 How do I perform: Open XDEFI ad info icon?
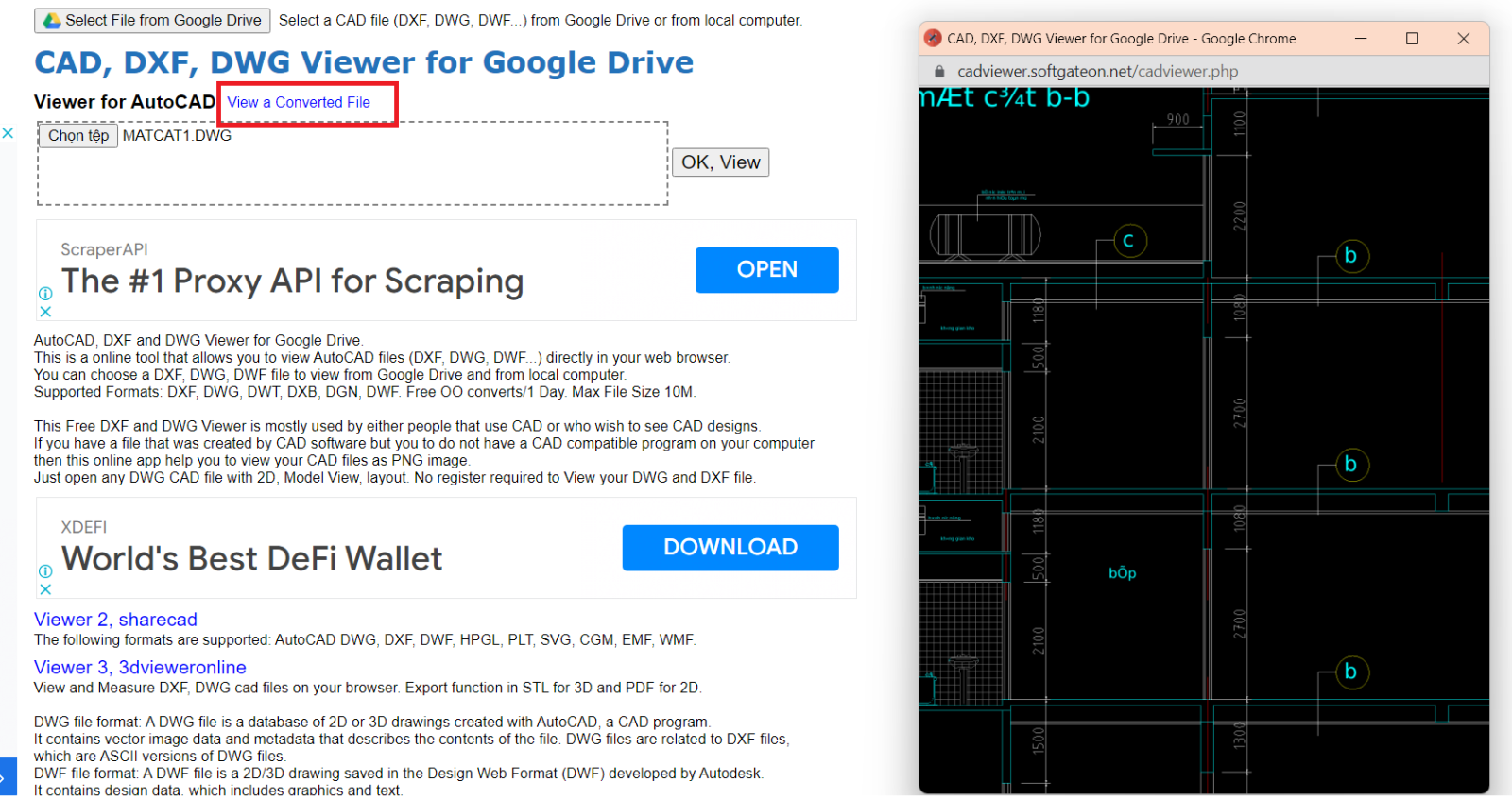tap(45, 571)
